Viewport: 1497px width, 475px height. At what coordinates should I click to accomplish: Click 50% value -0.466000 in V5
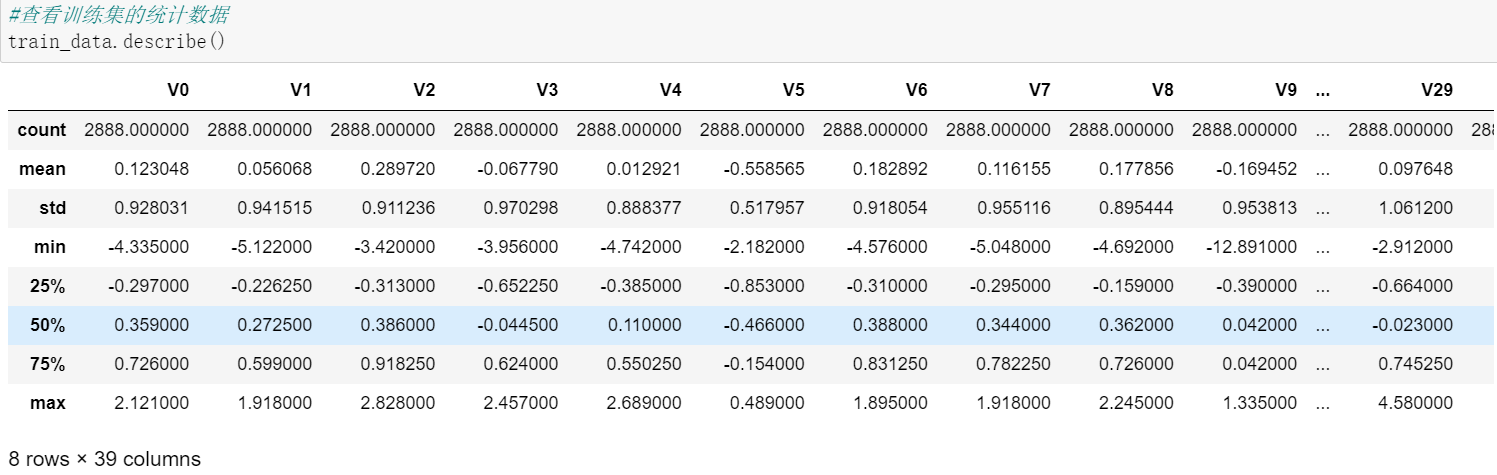[764, 325]
